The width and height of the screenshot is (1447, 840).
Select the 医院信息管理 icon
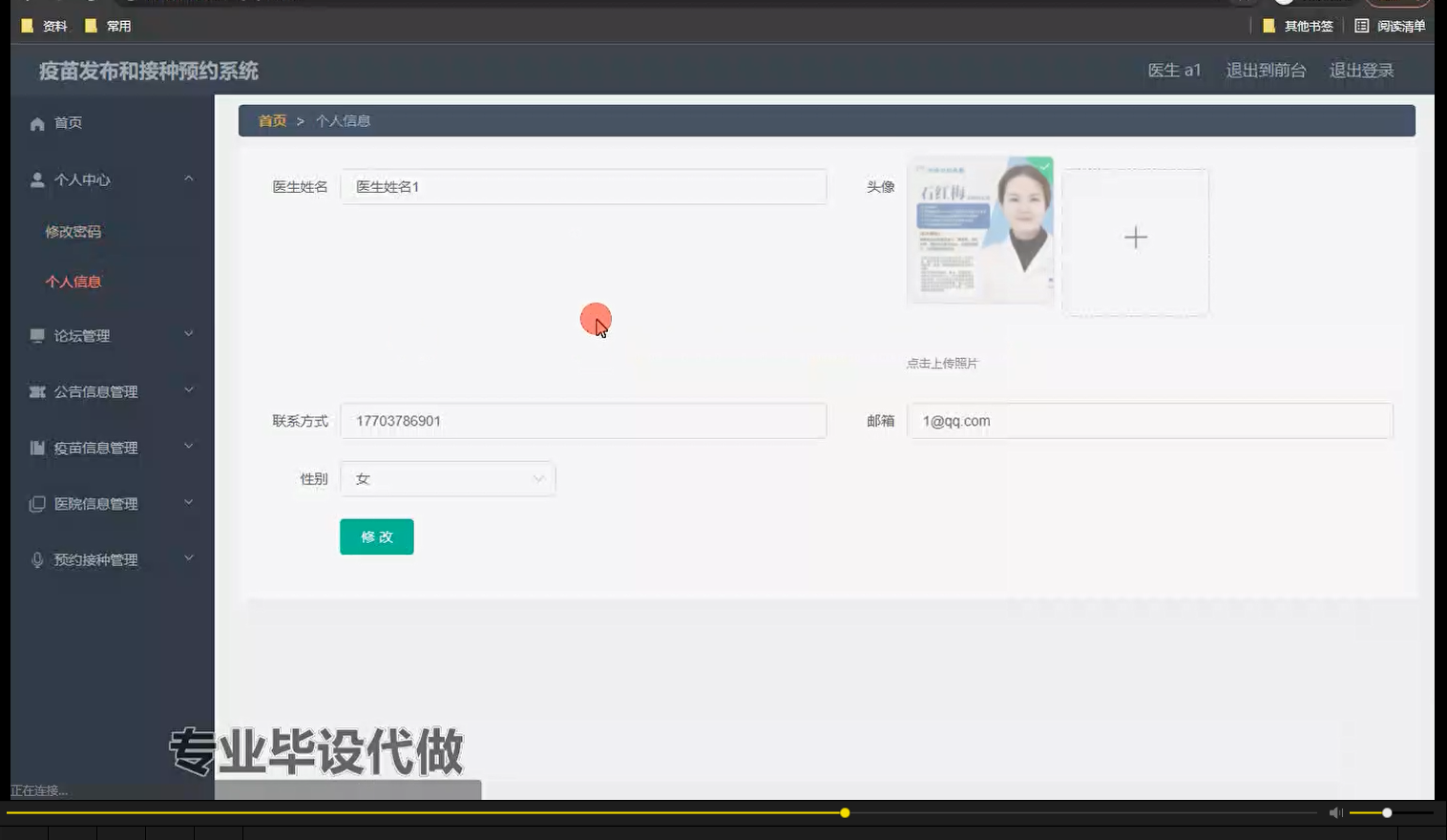tap(36, 503)
